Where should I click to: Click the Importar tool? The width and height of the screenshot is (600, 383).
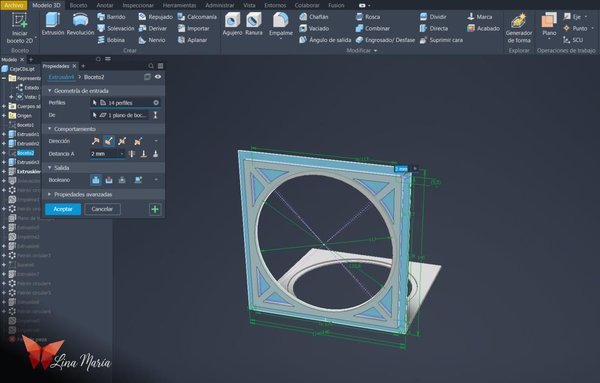[193, 28]
